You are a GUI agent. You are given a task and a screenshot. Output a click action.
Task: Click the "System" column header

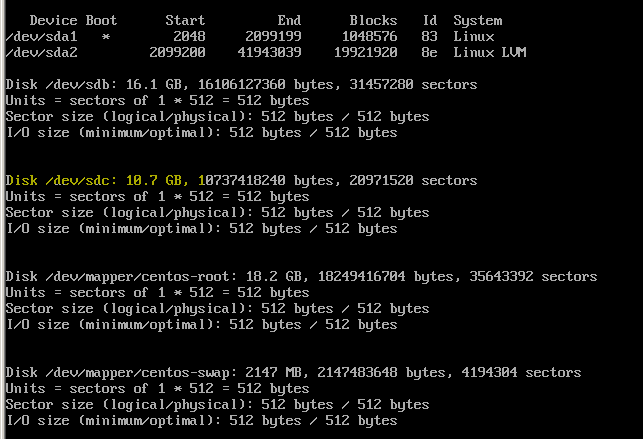pyautogui.click(x=477, y=20)
